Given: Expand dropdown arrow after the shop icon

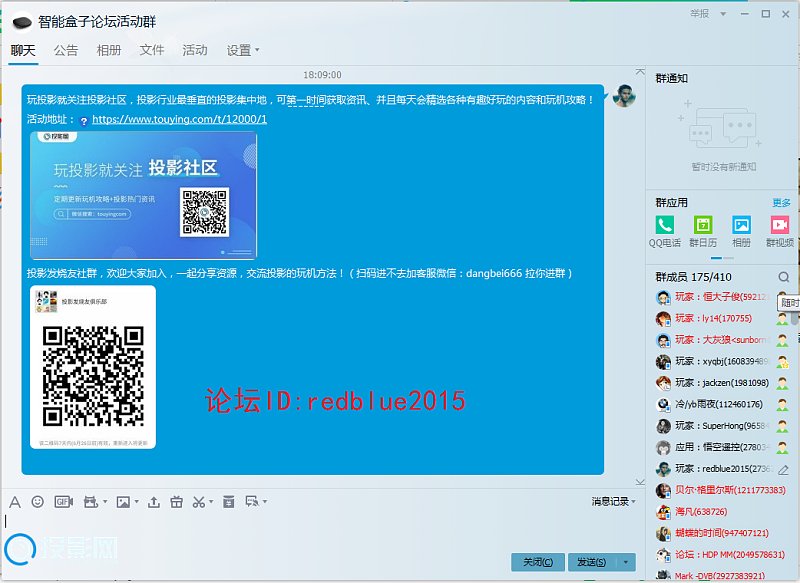Looking at the screenshot, I should pos(105,502).
